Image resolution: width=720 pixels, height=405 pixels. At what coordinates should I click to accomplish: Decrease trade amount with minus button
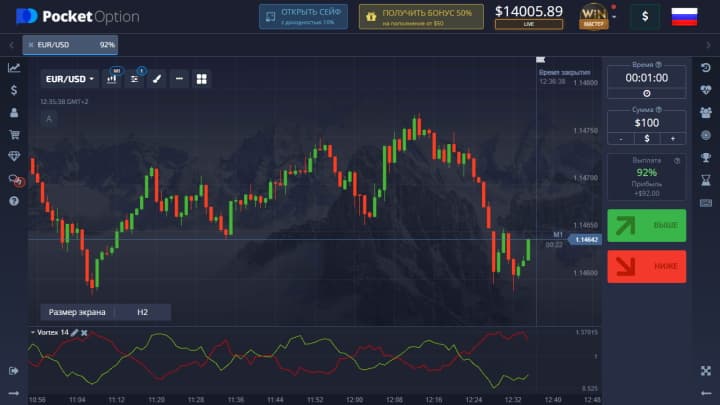[x=621, y=138]
